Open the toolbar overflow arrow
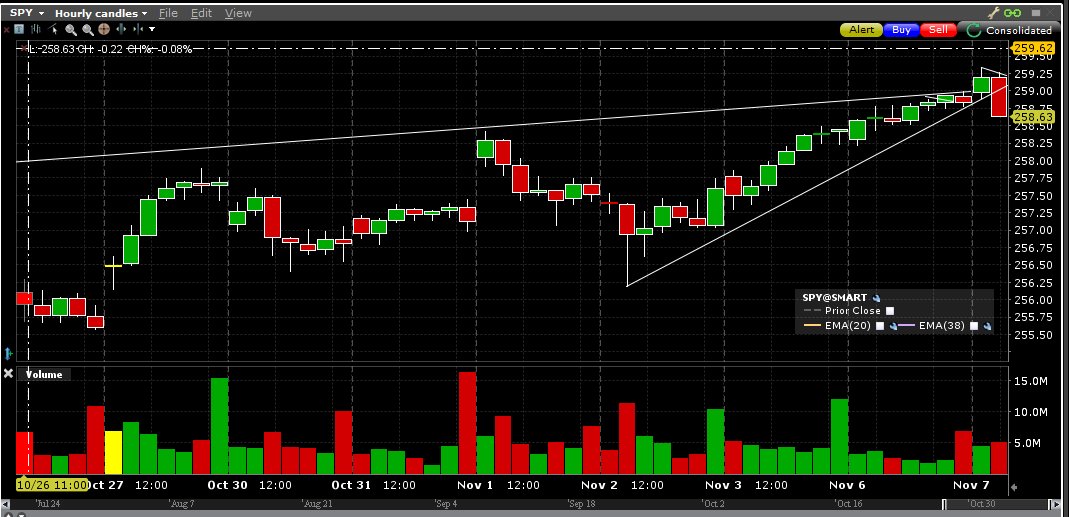The width and height of the screenshot is (1069, 517). tap(151, 29)
